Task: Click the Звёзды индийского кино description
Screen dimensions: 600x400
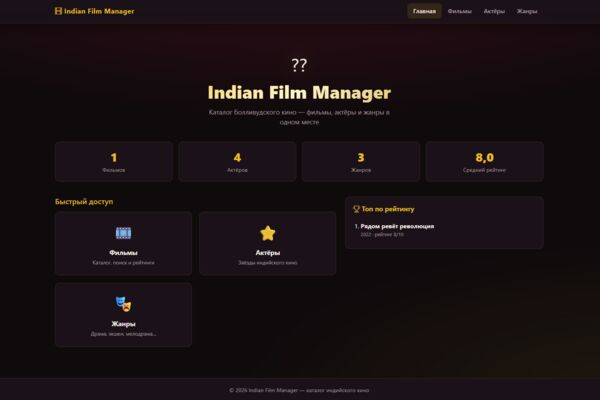Action: click(x=267, y=263)
